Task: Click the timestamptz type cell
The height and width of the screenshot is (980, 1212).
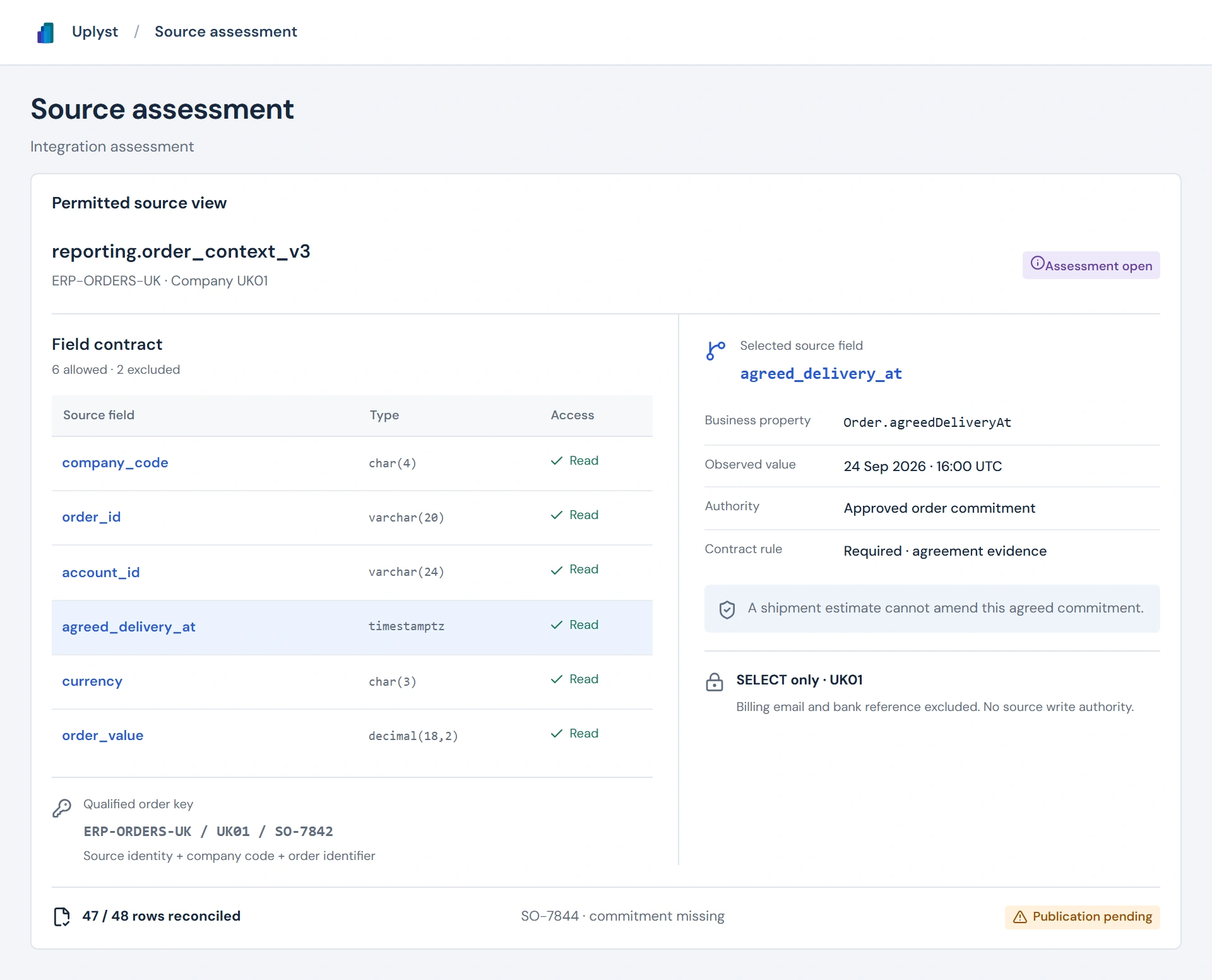Action: point(407,626)
